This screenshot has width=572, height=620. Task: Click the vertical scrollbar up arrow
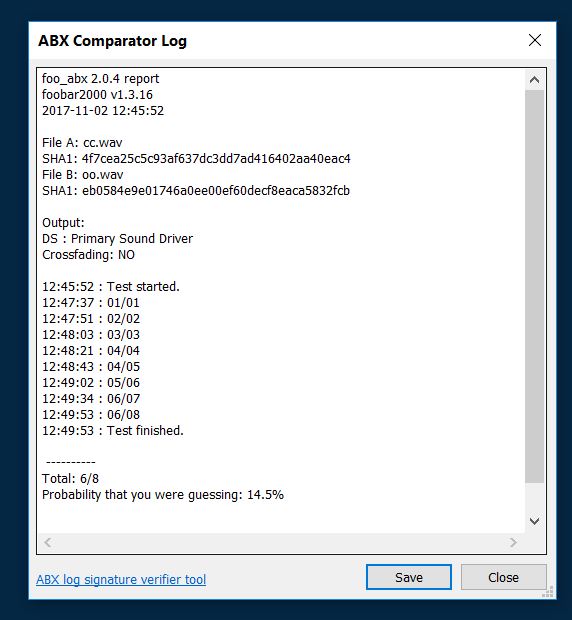(534, 80)
